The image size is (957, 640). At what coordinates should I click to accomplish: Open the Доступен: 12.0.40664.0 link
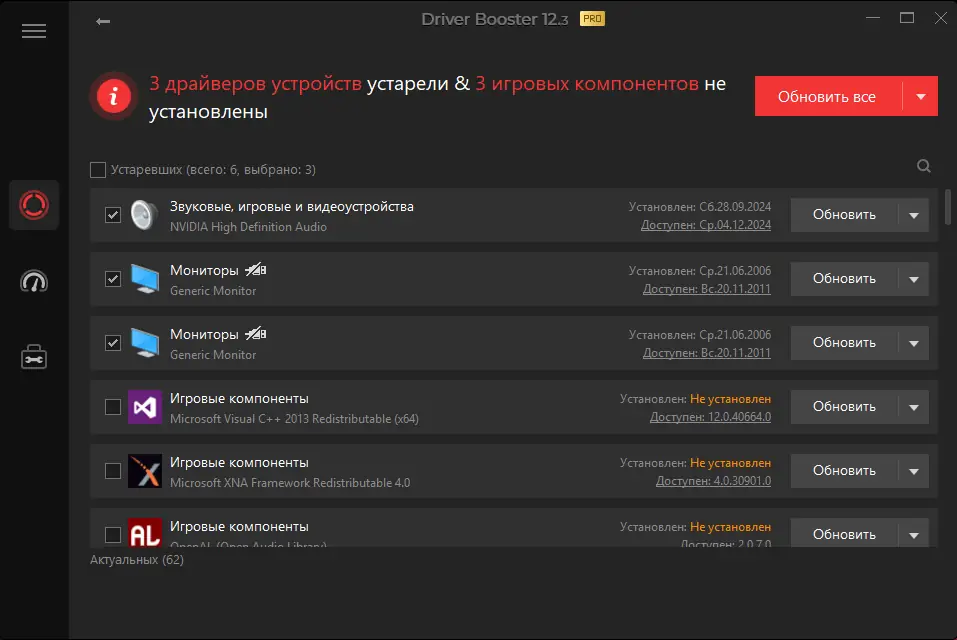710,417
